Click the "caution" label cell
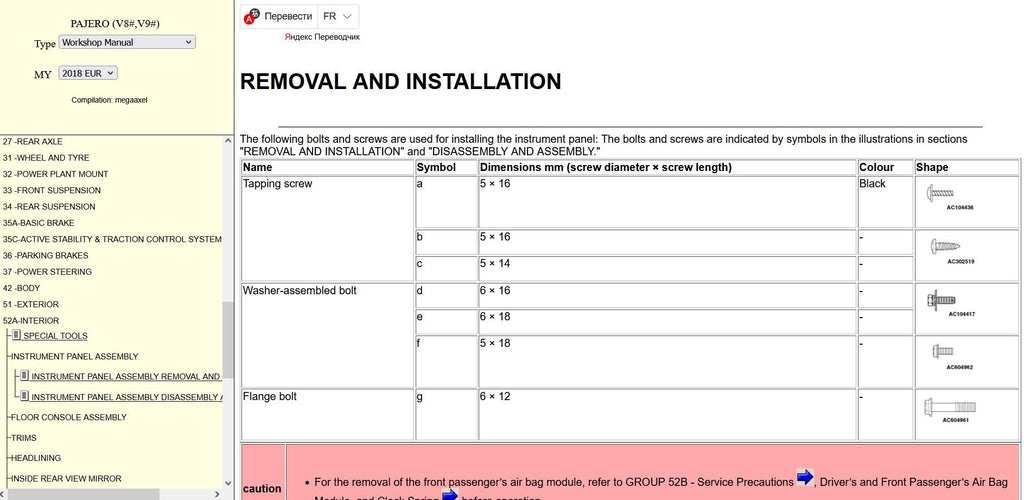The image size is (1024, 500). point(262,473)
